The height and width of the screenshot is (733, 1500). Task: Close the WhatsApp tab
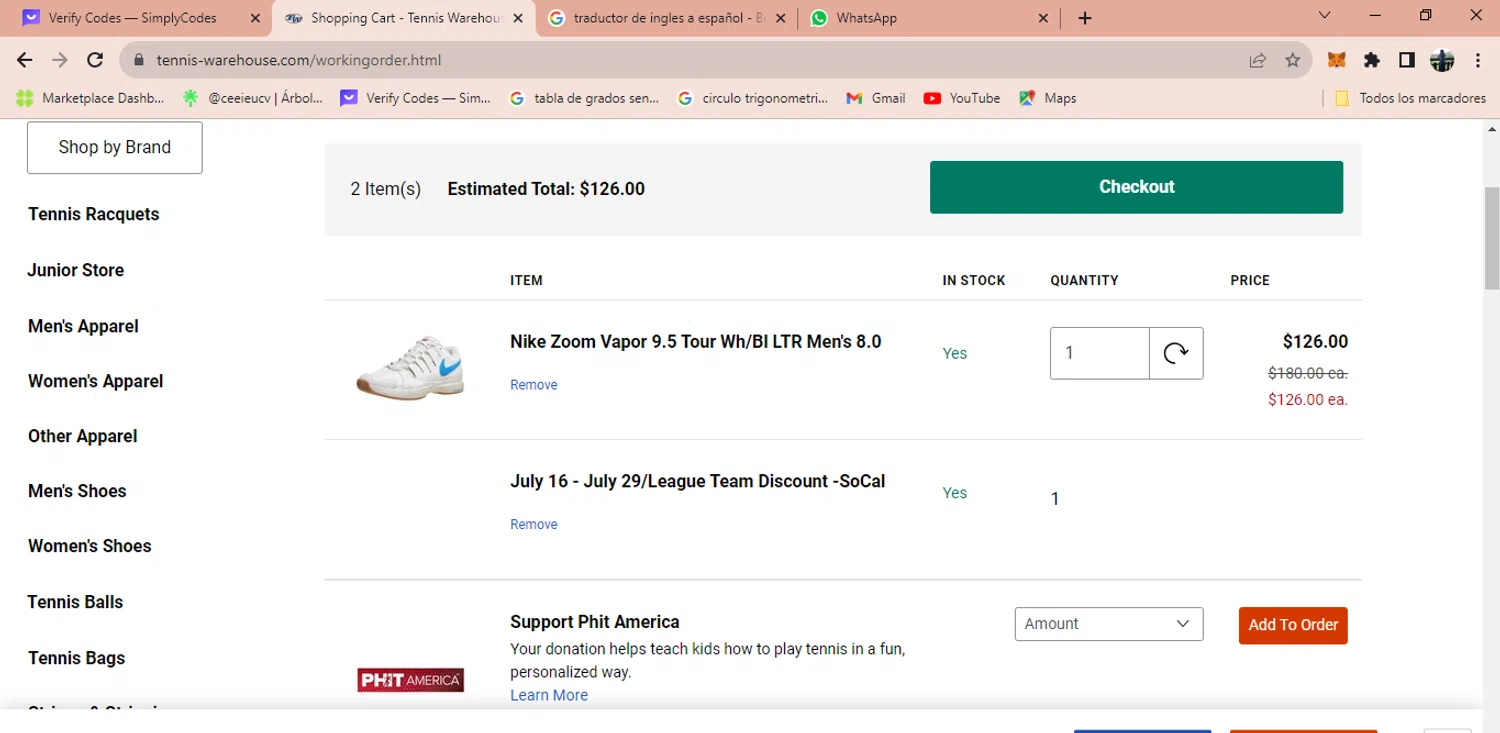pos(1044,18)
